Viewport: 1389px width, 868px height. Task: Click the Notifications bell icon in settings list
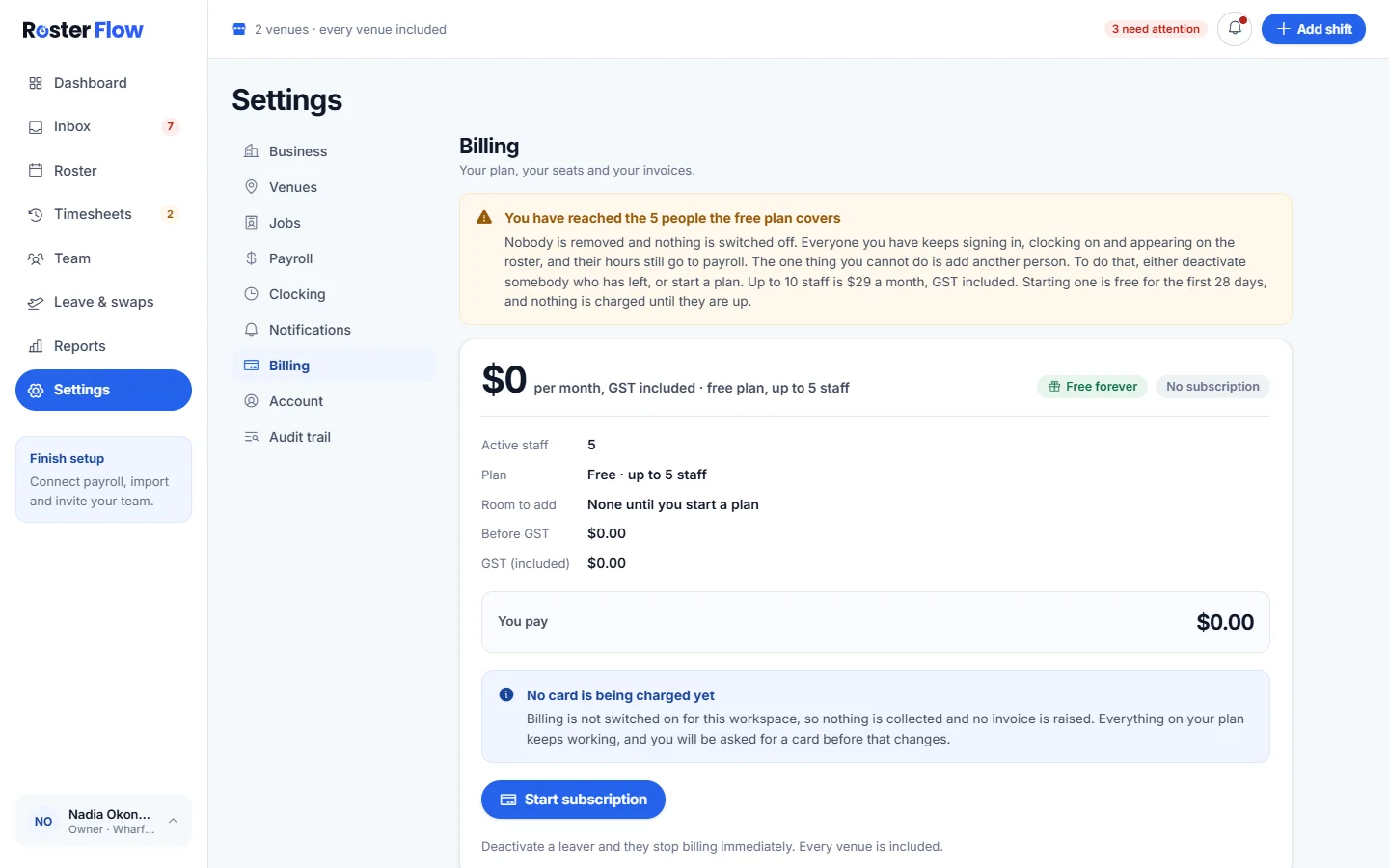[x=251, y=330]
